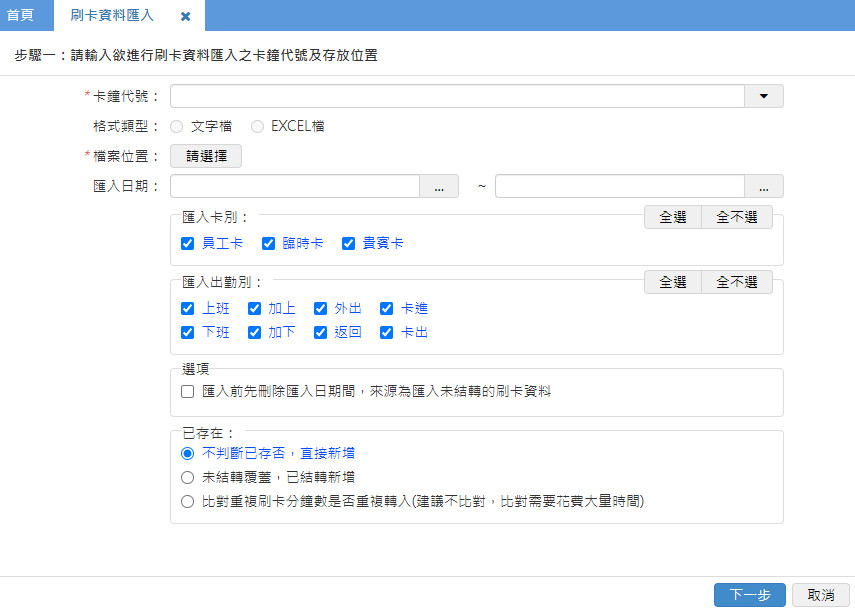Viewport: 855px width, 614px height.
Task: Enable 匯入前先刪除匯入日期間 option checkbox
Action: click(188, 392)
